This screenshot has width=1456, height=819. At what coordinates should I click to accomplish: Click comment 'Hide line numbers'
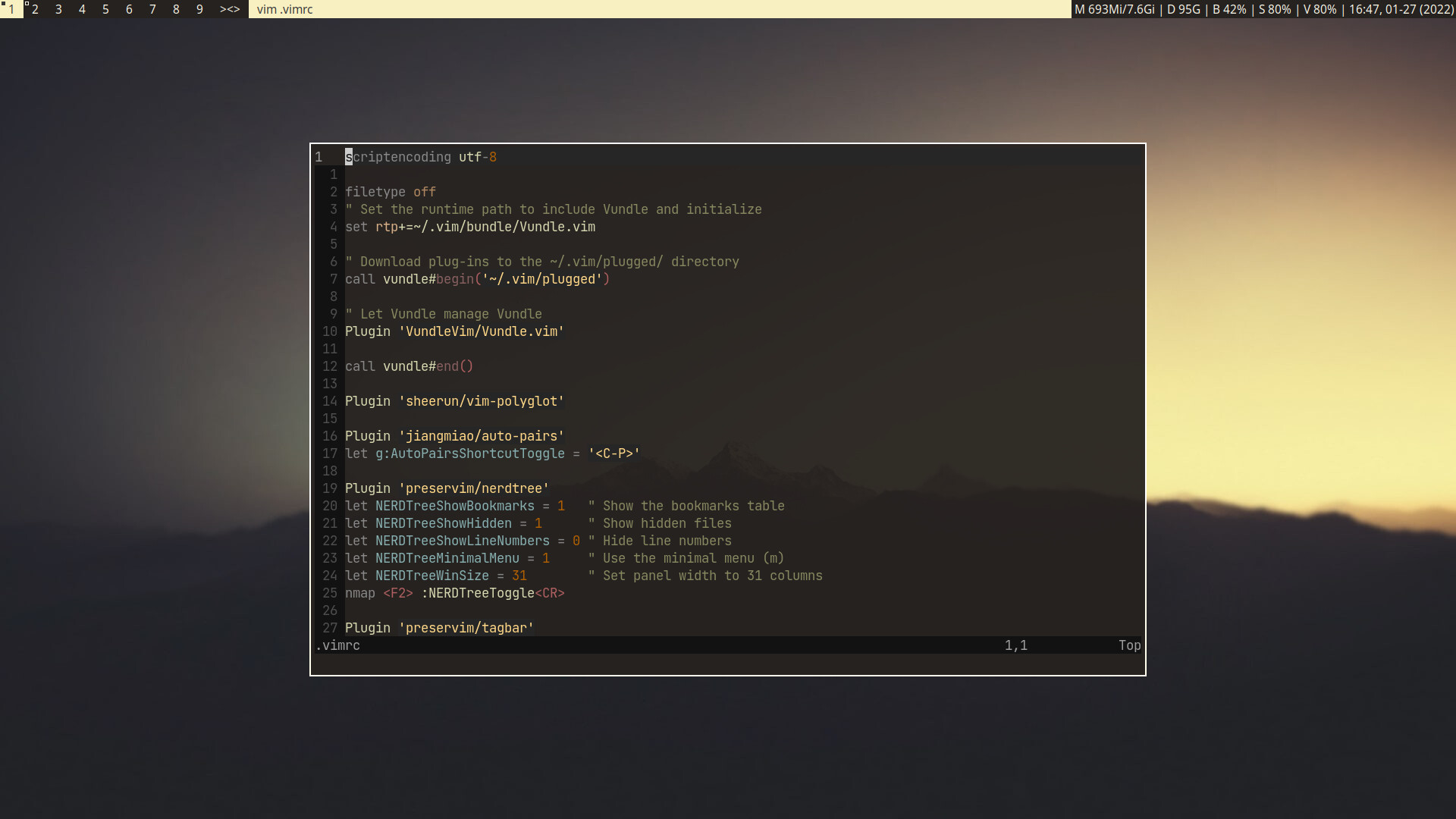(667, 541)
